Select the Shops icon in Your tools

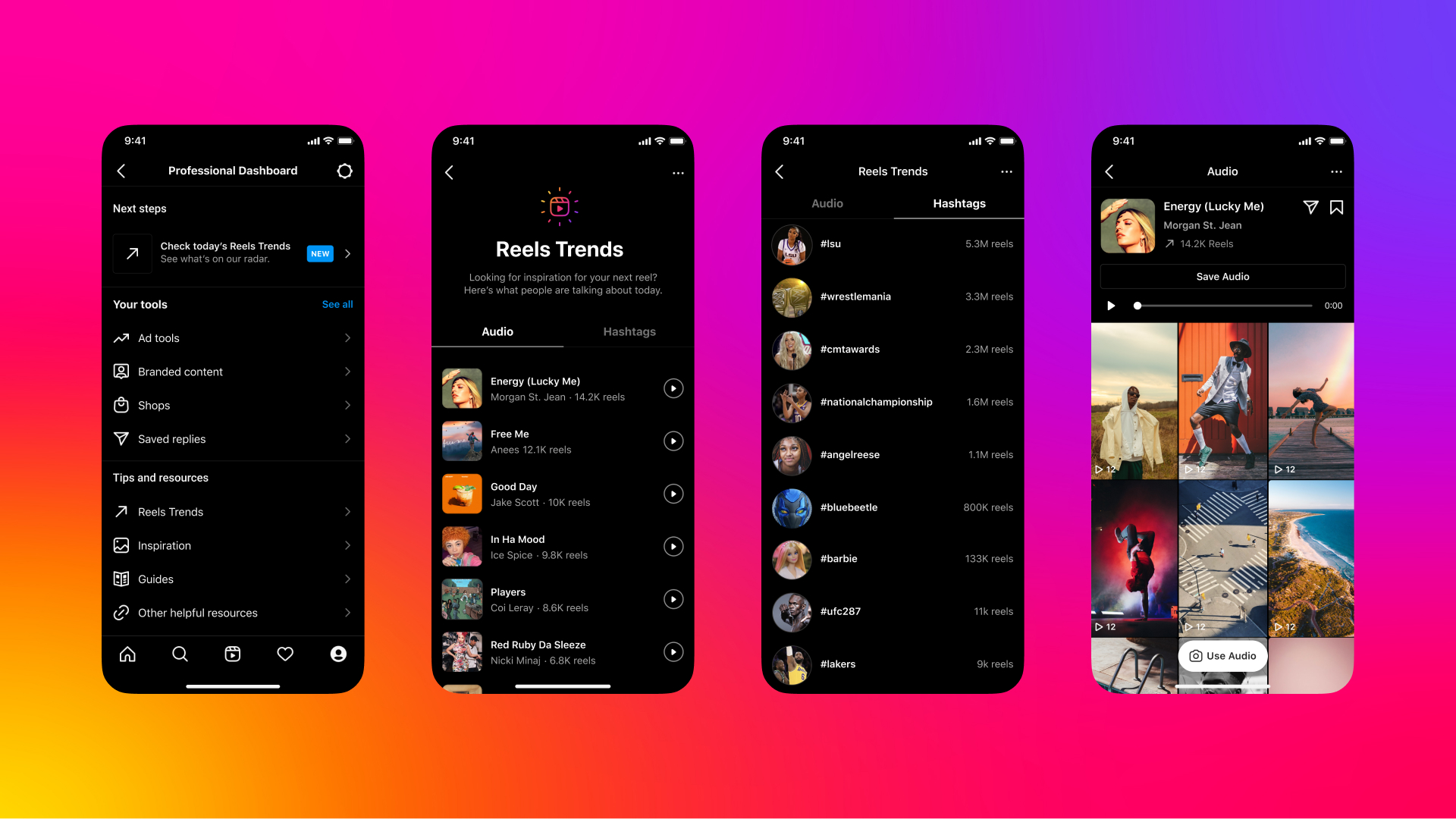point(121,404)
